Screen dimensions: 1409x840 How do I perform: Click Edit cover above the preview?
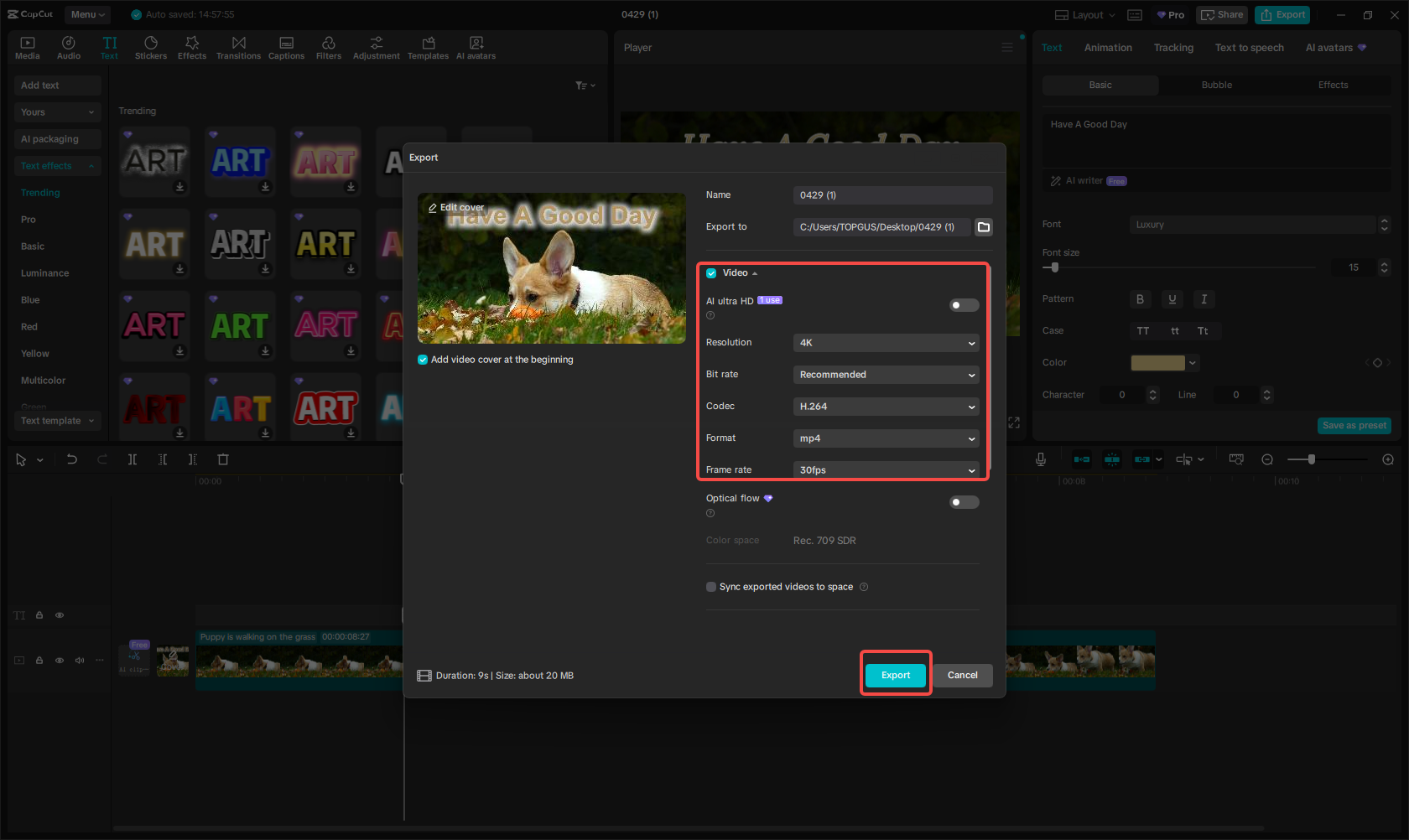456,207
